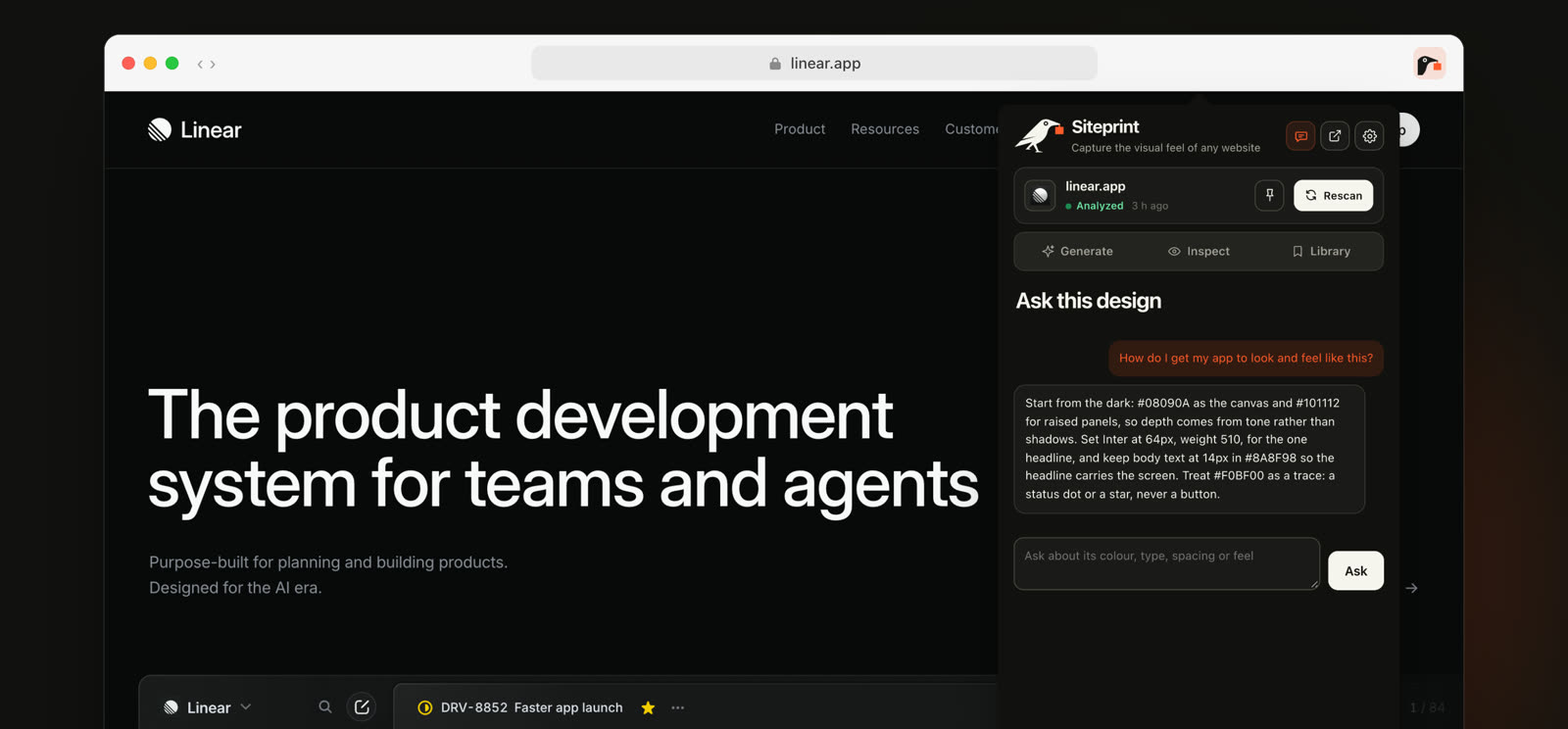Switch to the Inspect tab
Image resolution: width=1568 pixels, height=729 pixels.
tap(1199, 251)
